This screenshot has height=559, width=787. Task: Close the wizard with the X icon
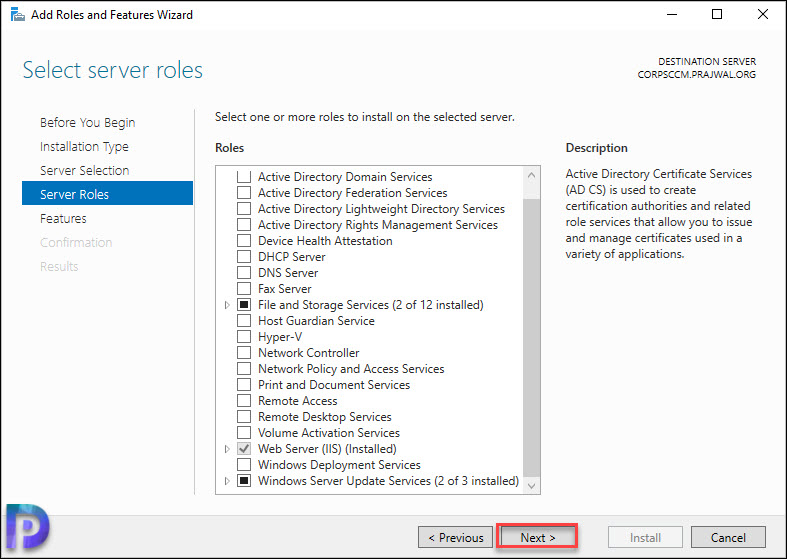point(762,14)
